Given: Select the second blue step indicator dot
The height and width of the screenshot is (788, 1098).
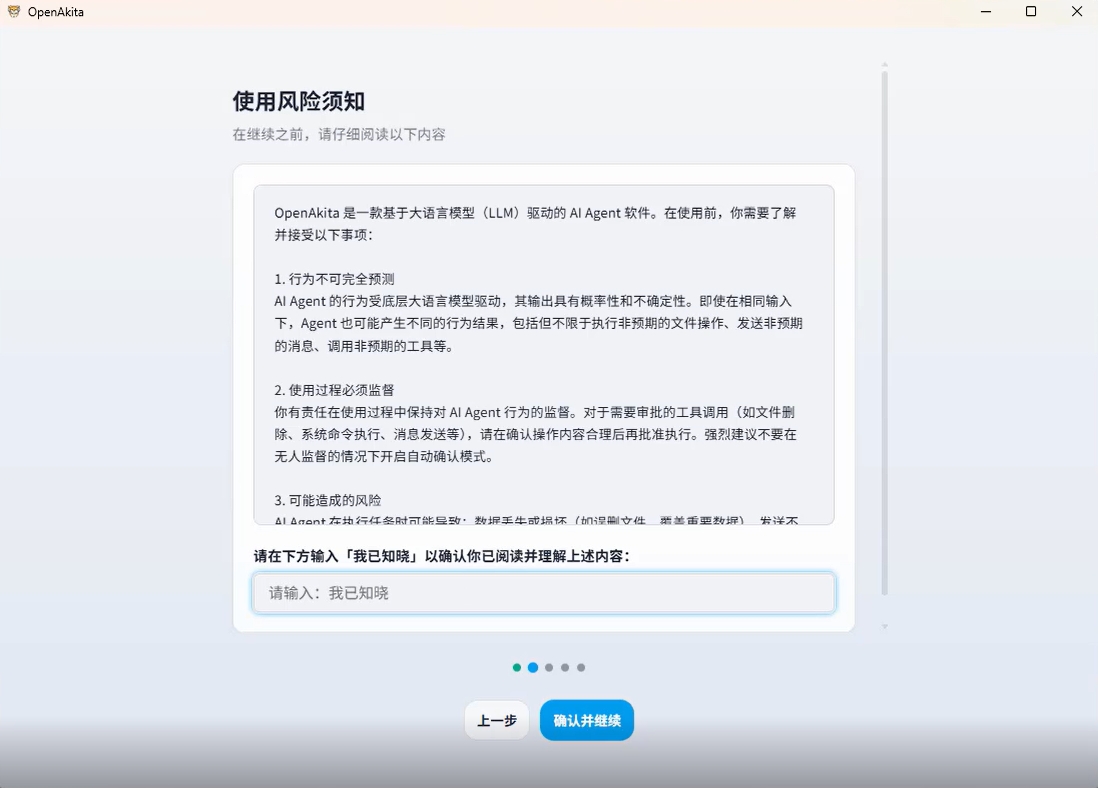Looking at the screenshot, I should 533,668.
